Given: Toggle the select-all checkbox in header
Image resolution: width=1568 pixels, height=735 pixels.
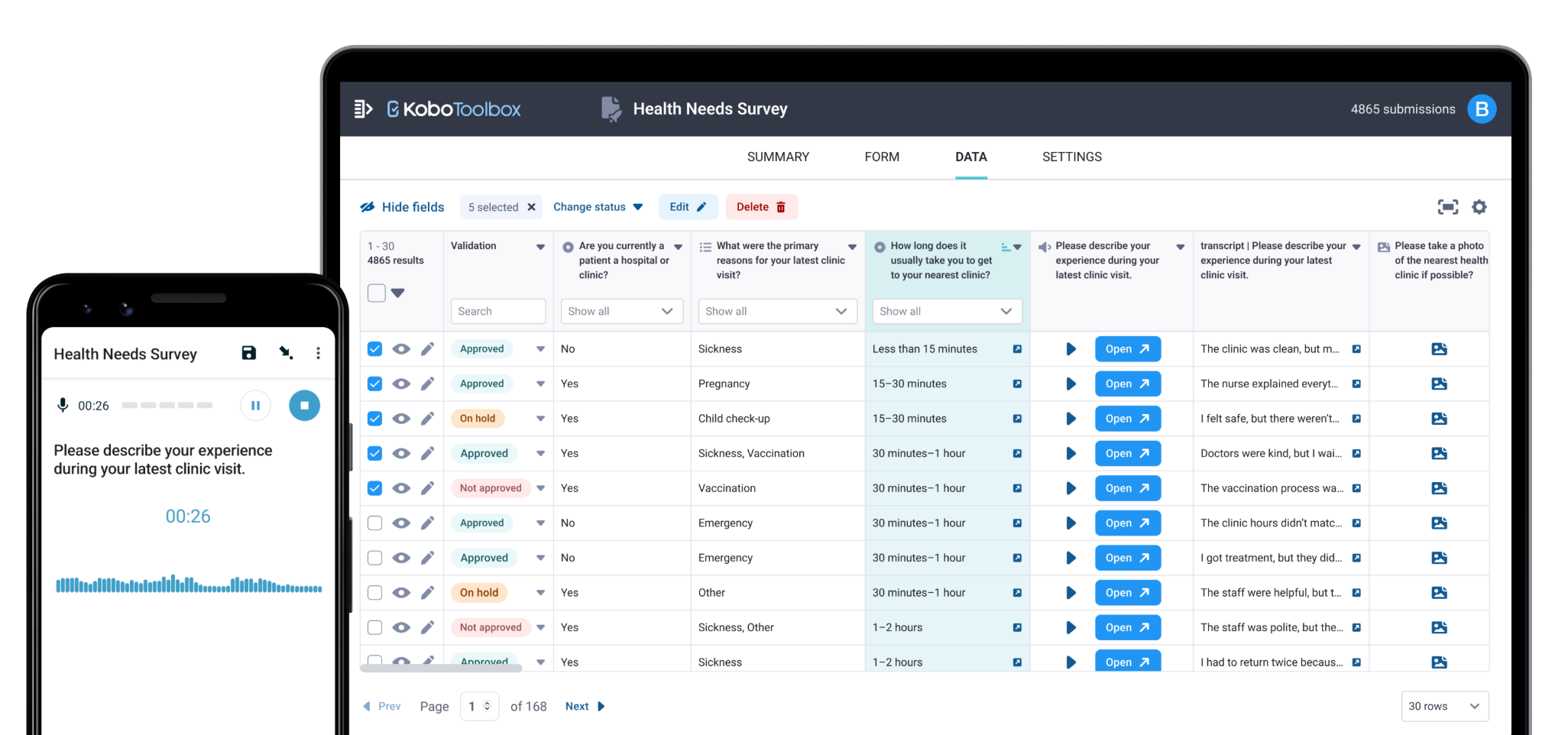Looking at the screenshot, I should pyautogui.click(x=377, y=293).
